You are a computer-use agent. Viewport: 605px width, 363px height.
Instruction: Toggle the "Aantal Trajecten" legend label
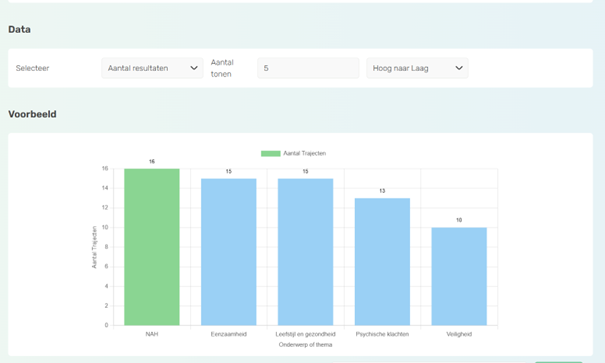click(304, 154)
